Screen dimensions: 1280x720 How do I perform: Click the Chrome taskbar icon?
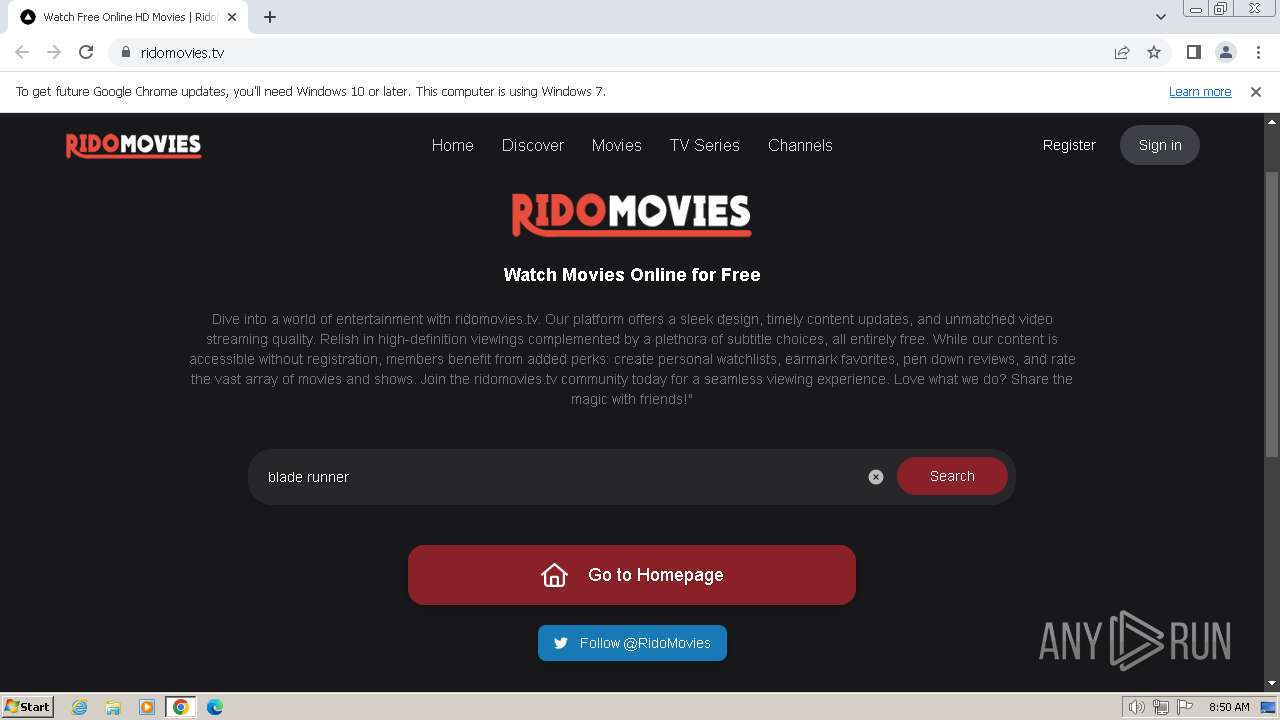(181, 707)
